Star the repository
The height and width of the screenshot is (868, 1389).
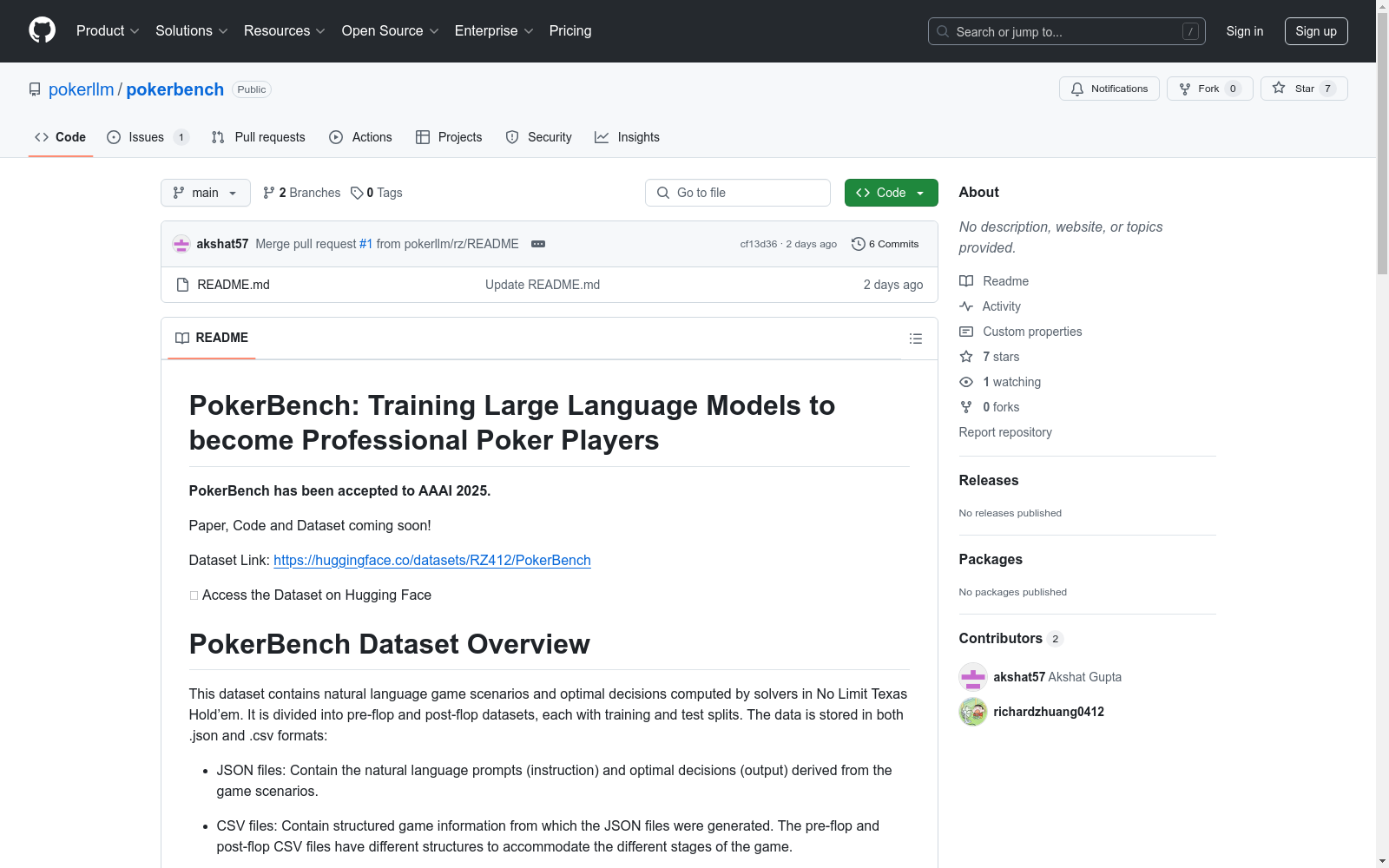click(x=1303, y=89)
